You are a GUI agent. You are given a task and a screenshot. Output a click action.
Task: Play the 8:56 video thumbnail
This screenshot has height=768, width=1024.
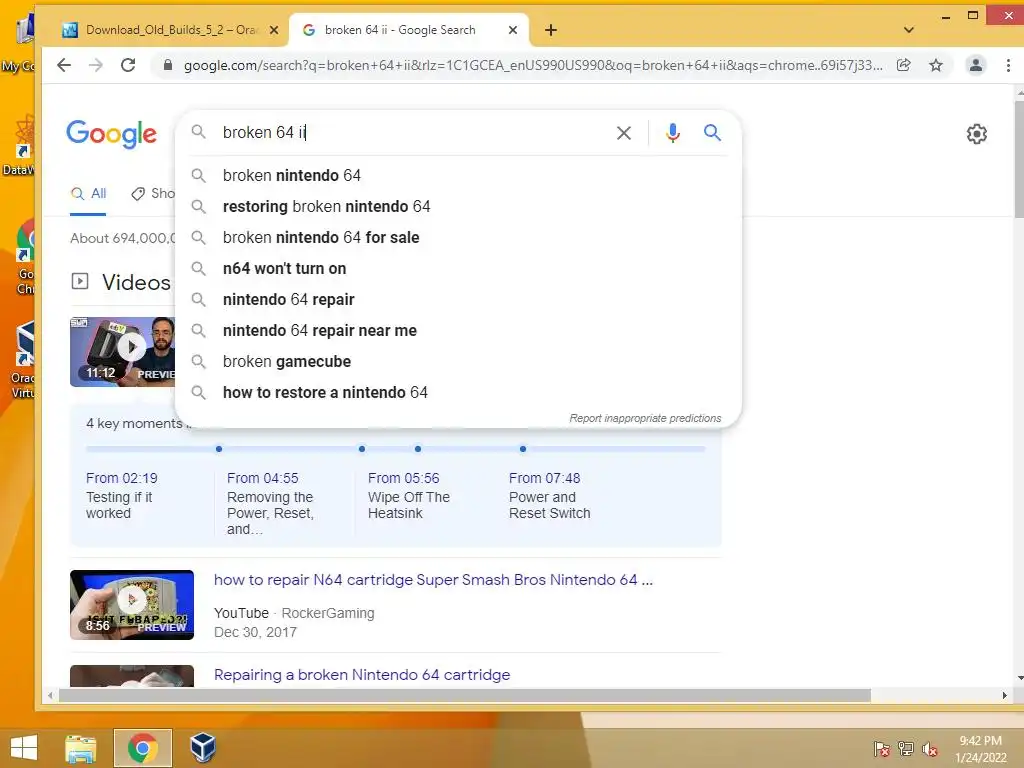(x=132, y=605)
